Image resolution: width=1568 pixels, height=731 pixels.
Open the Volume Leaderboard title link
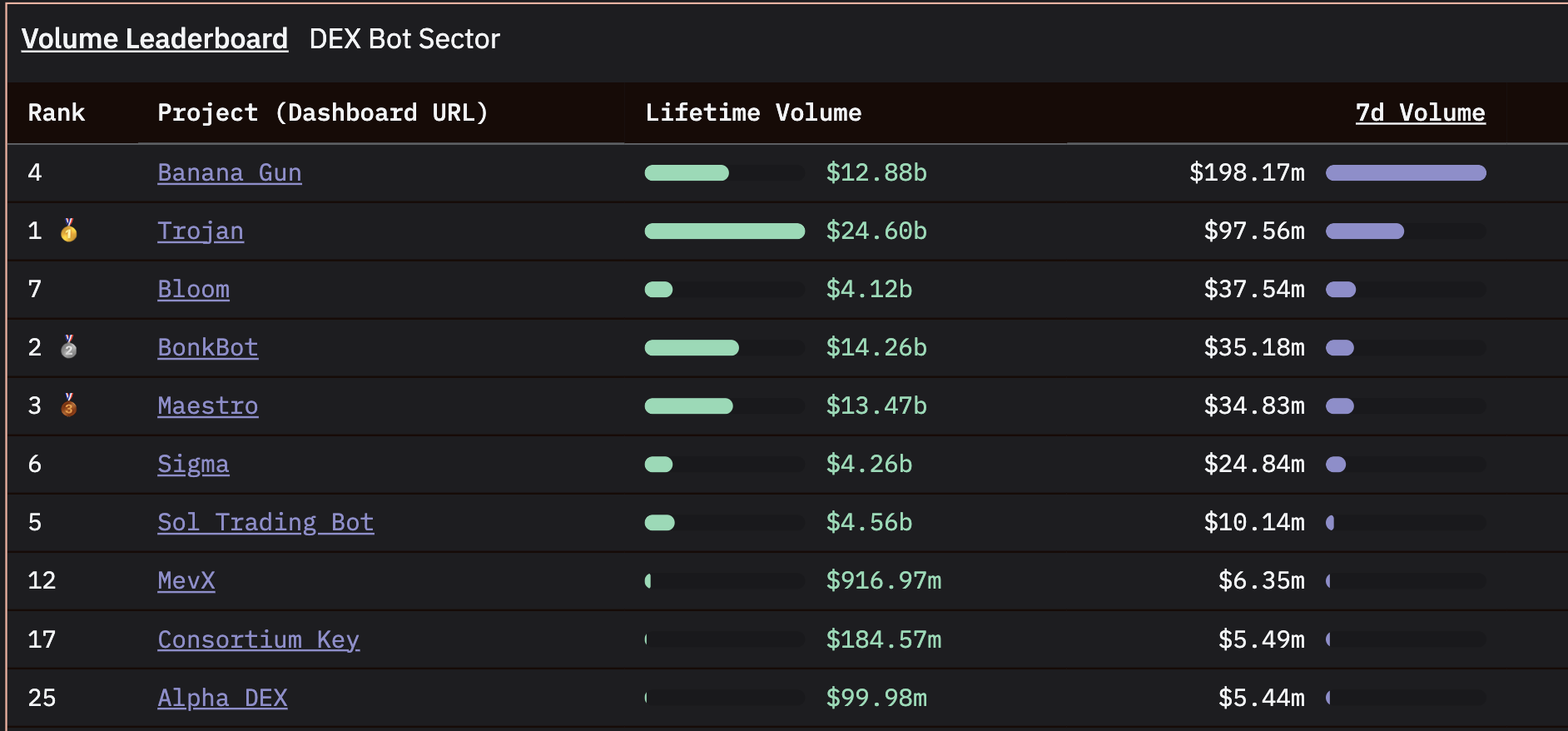tap(155, 39)
